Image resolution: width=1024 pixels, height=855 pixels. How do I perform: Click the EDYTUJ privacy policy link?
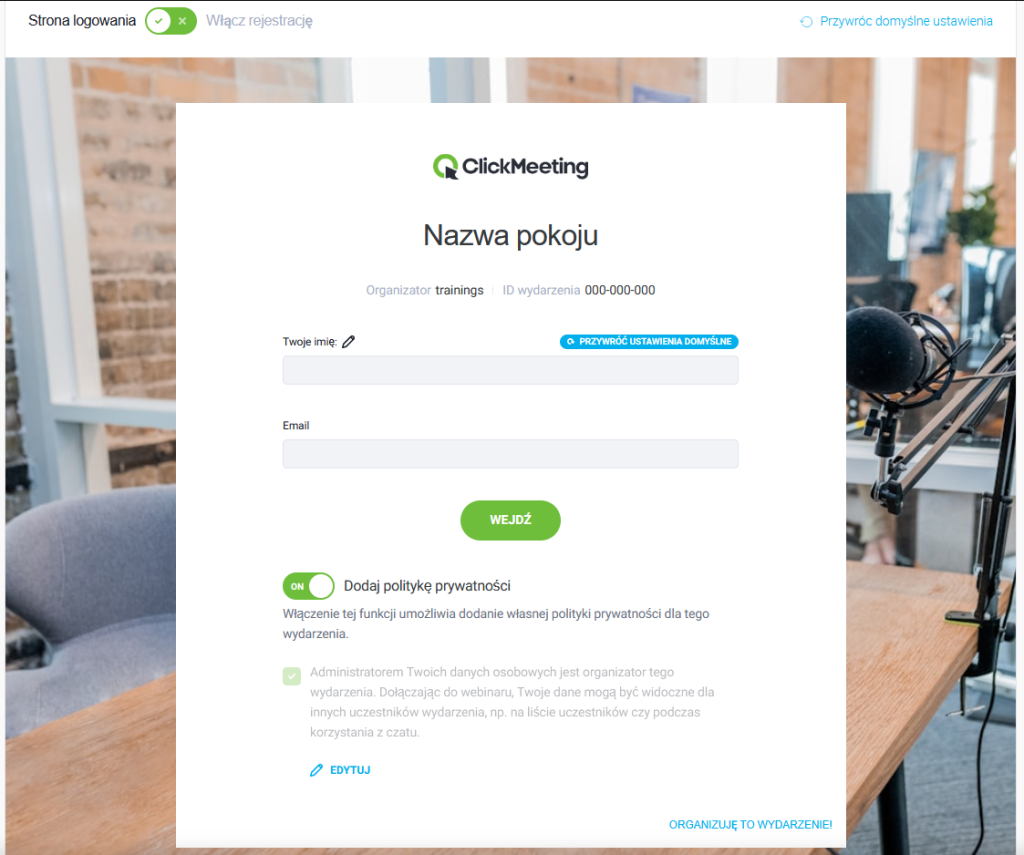(x=350, y=770)
